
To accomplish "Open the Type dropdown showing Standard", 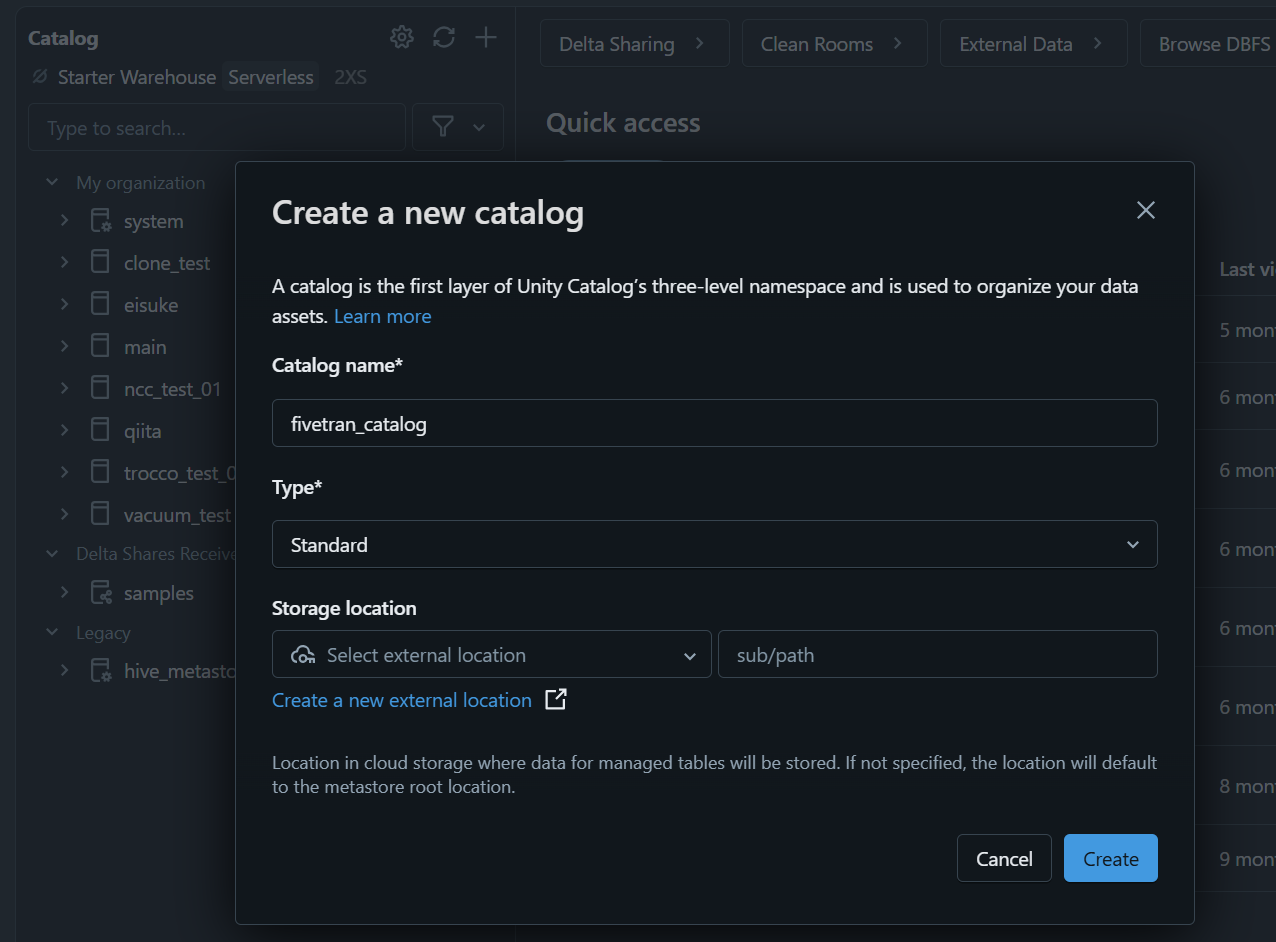I will (714, 544).
